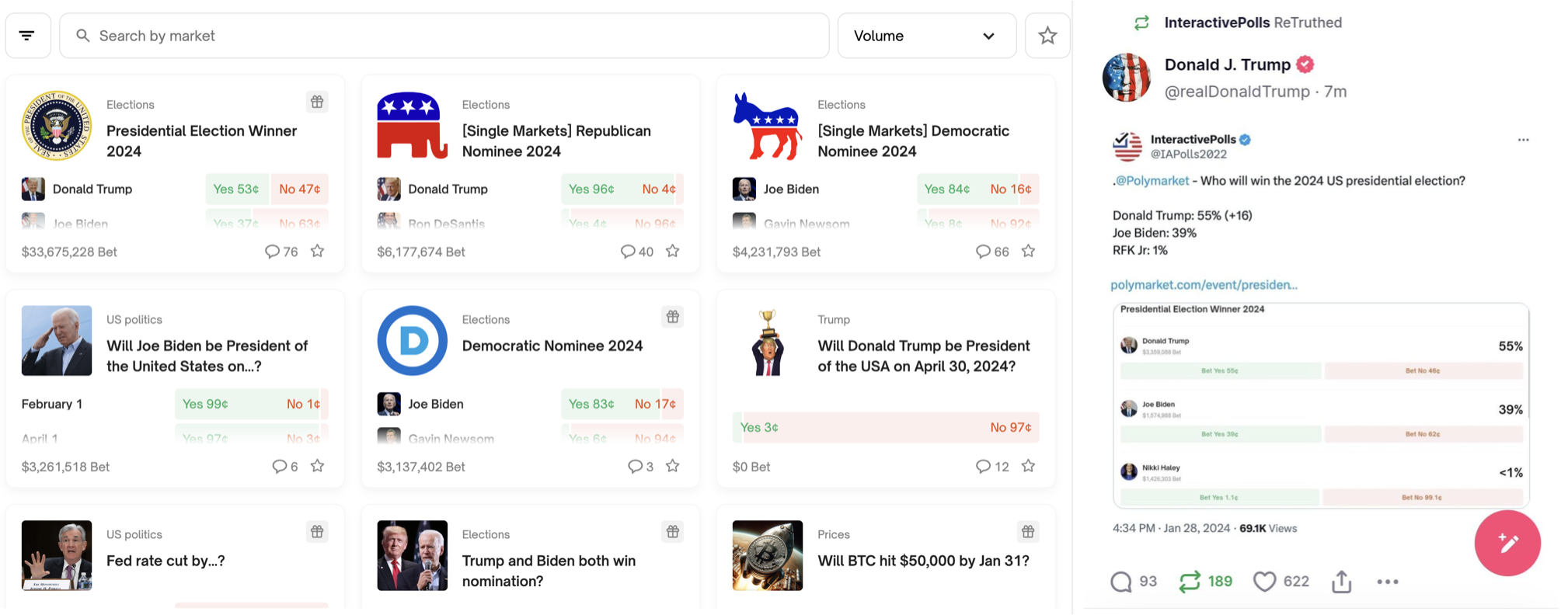
Task: Select the Elections category on Democratic Nominee card
Action: click(486, 319)
